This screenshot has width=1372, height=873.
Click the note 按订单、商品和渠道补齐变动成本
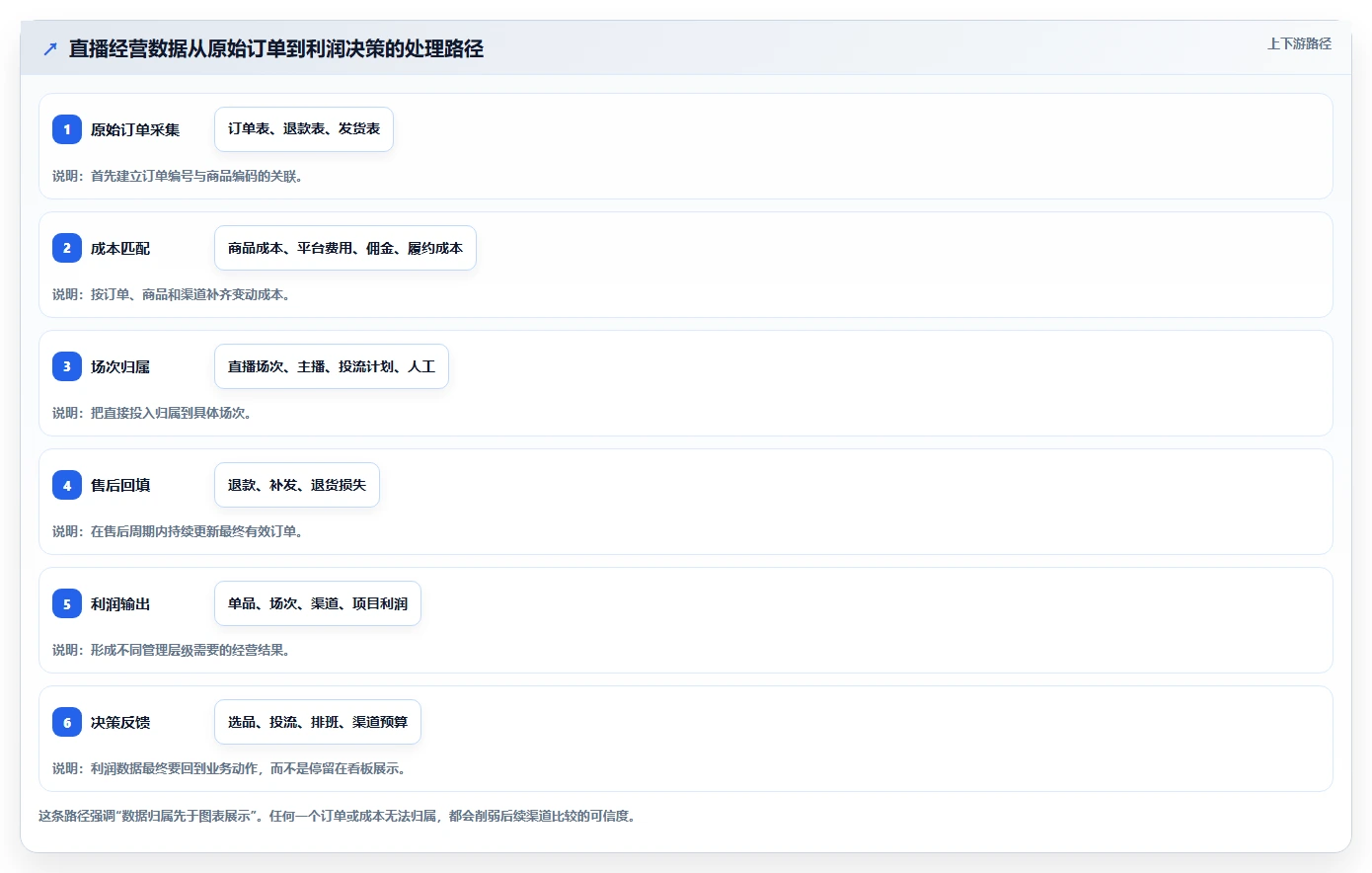pyautogui.click(x=172, y=294)
